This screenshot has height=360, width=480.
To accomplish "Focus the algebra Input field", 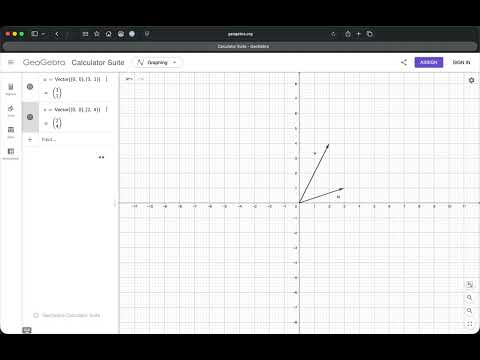I will pos(77,139).
